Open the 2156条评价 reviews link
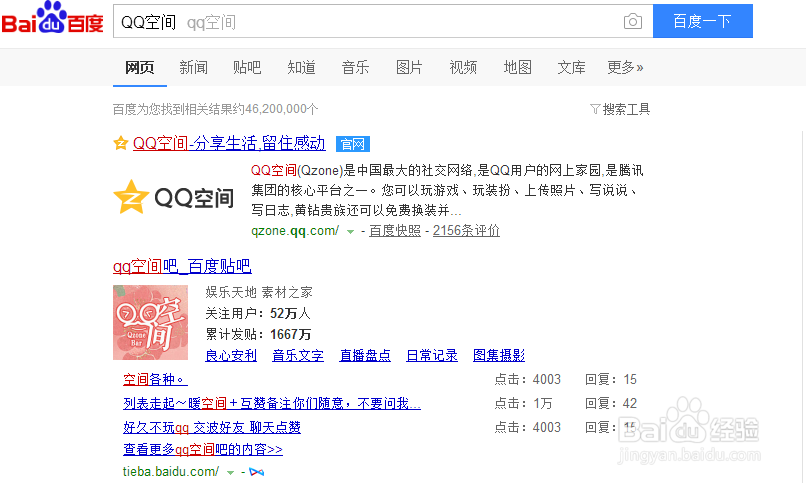 [466, 231]
